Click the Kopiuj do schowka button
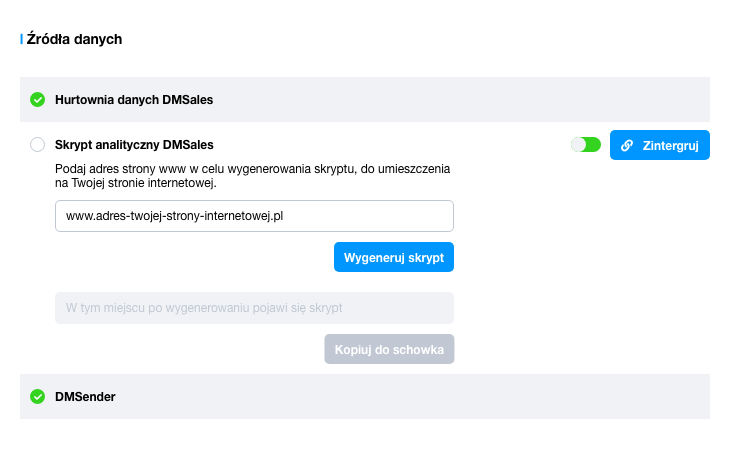Viewport: 730px width, 450px height. coord(389,349)
